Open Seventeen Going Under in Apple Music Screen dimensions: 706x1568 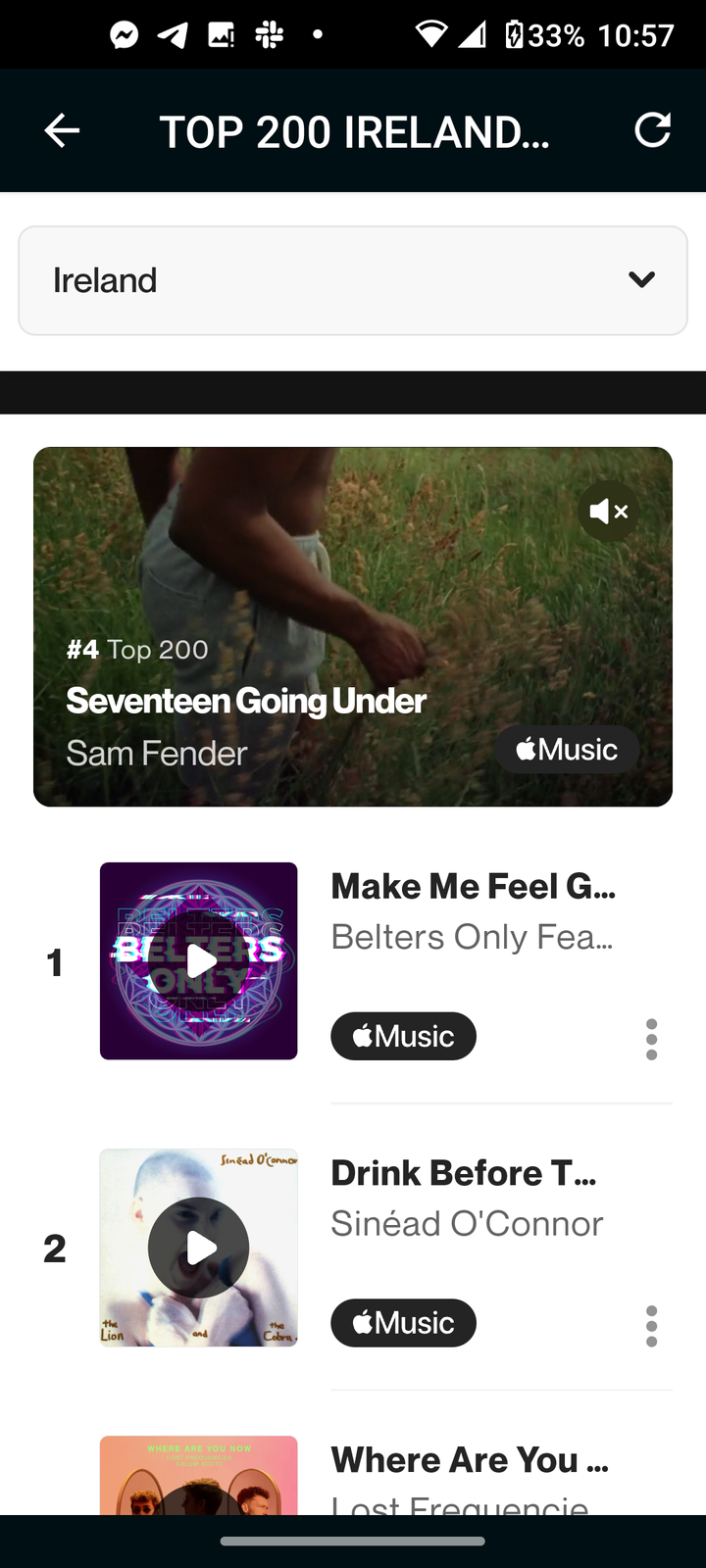click(x=567, y=750)
